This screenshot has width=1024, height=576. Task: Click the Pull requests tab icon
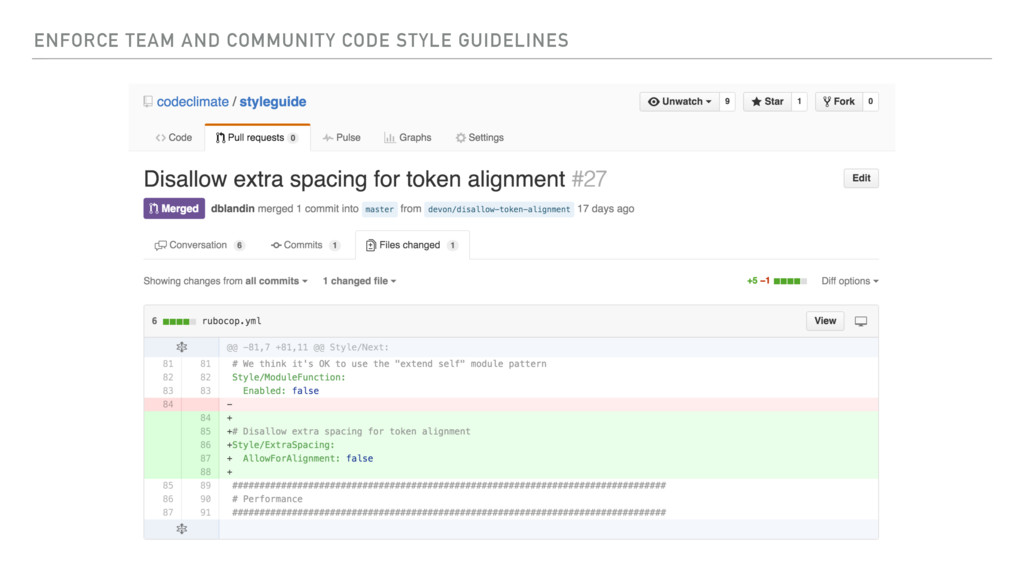coord(220,138)
